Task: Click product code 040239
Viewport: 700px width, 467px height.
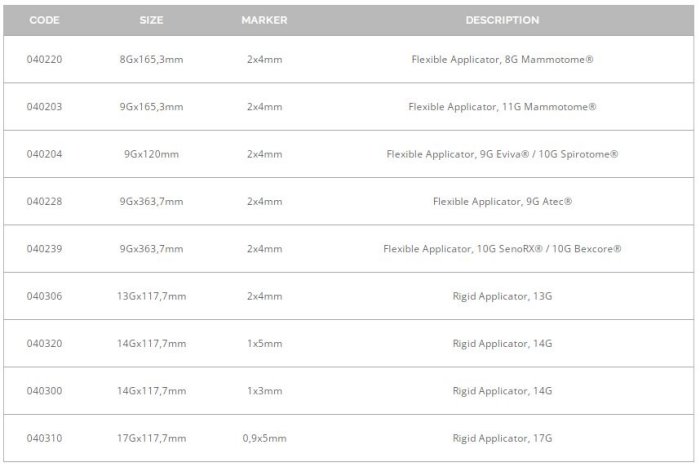Action: click(44, 249)
